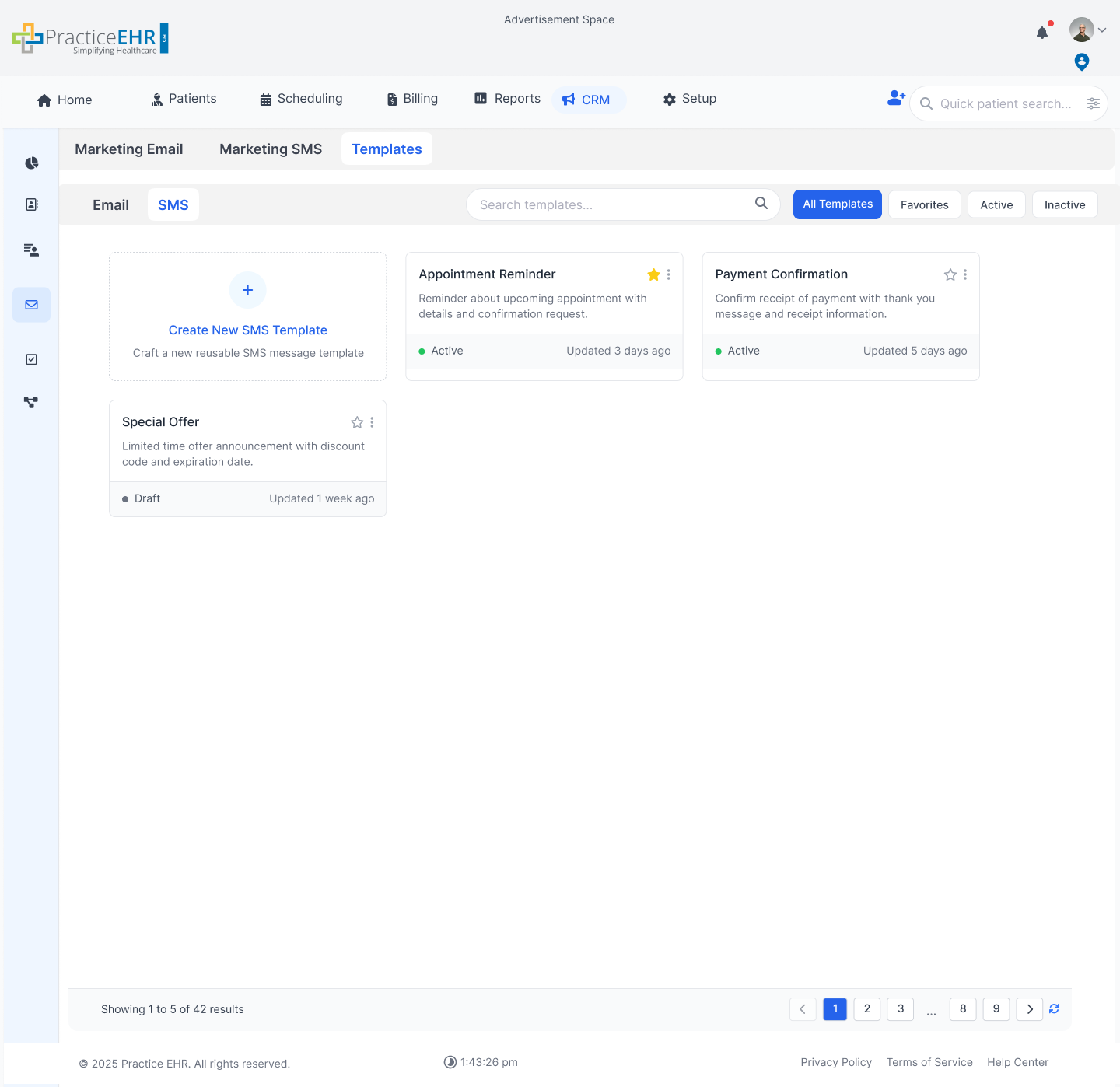Unfavorite the Appointment Reminder template star
Image resolution: width=1120 pixels, height=1087 pixels.
click(653, 274)
